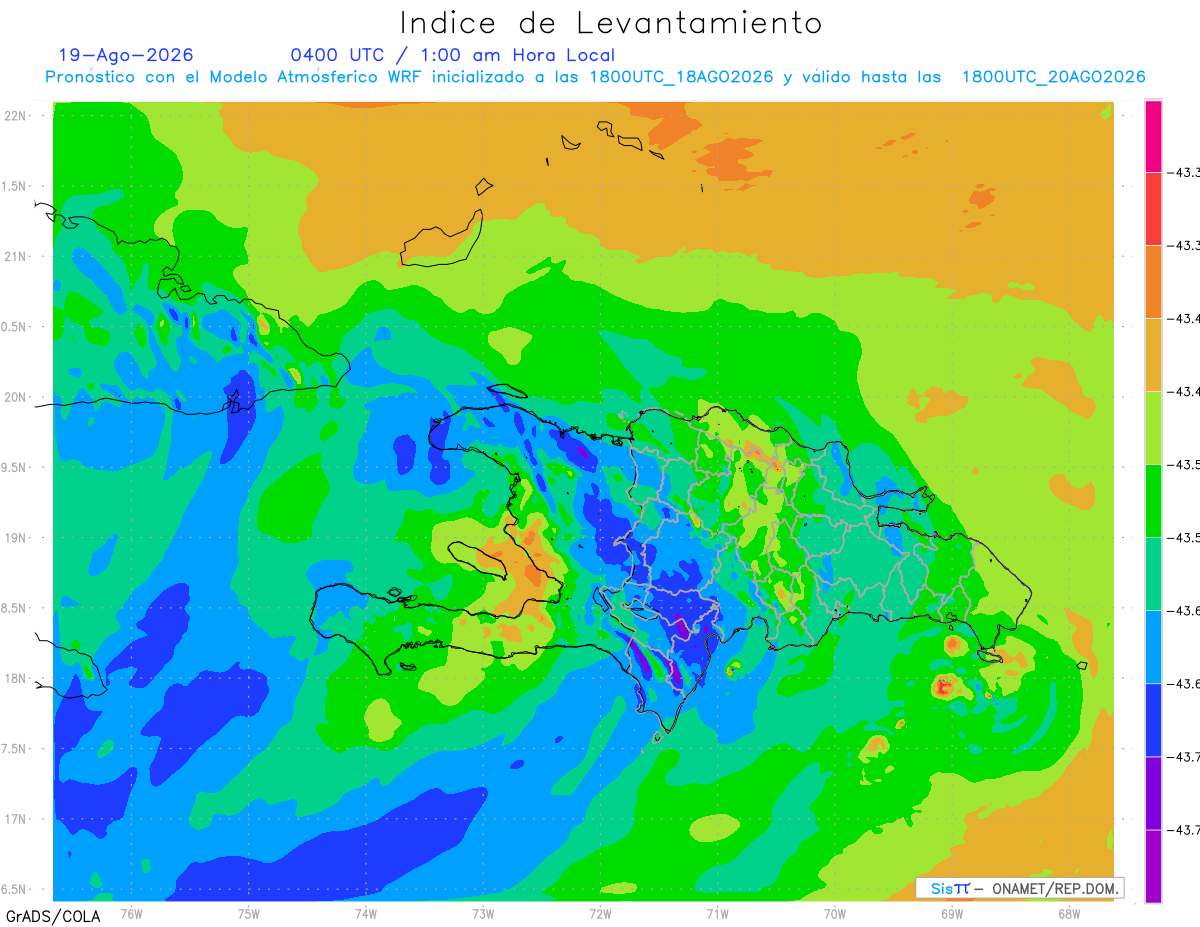The image size is (1200, 927).
Task: Select the date '19-Ago-2026'
Action: pyautogui.click(x=126, y=55)
